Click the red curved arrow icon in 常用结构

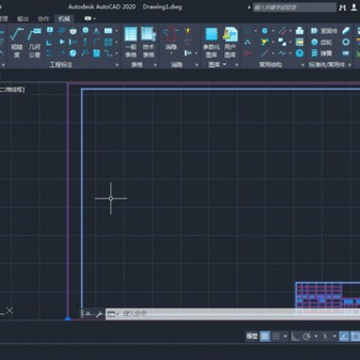pyautogui.click(x=248, y=53)
